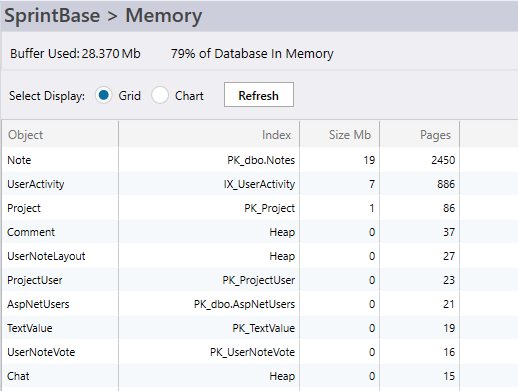
Task: Click the SprintBase > Memory title
Action: 103,16
